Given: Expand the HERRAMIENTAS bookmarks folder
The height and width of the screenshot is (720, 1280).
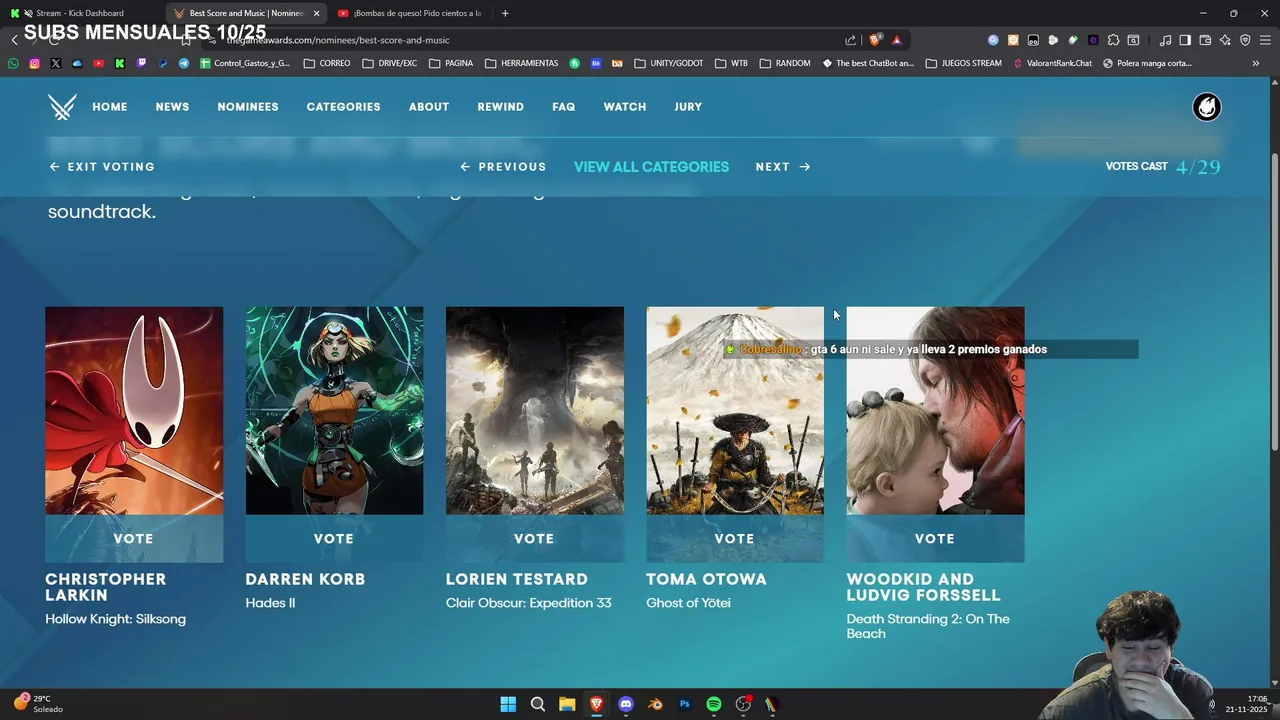Looking at the screenshot, I should (x=522, y=63).
